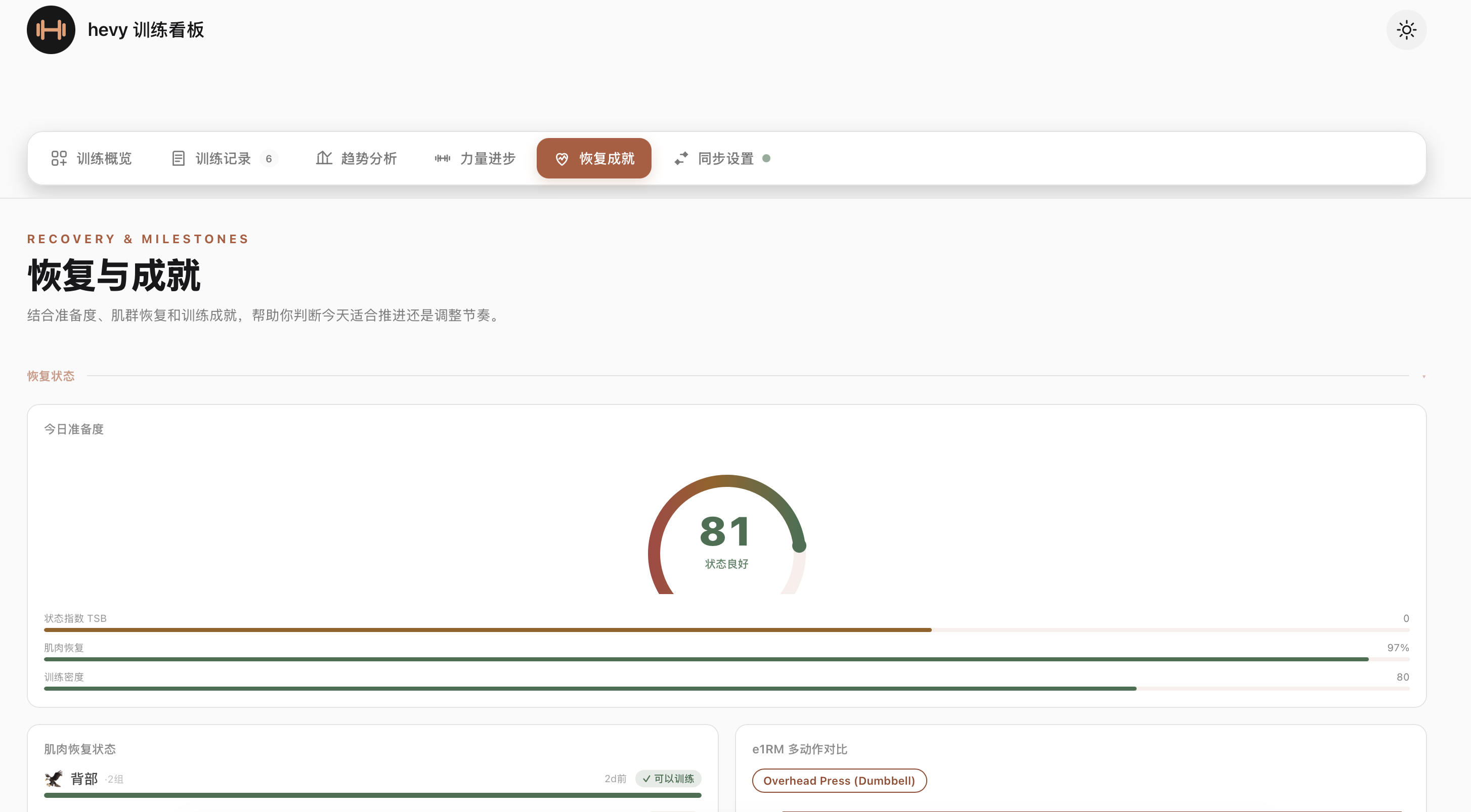
Task: Click the 状态良好 label
Action: pos(726,564)
